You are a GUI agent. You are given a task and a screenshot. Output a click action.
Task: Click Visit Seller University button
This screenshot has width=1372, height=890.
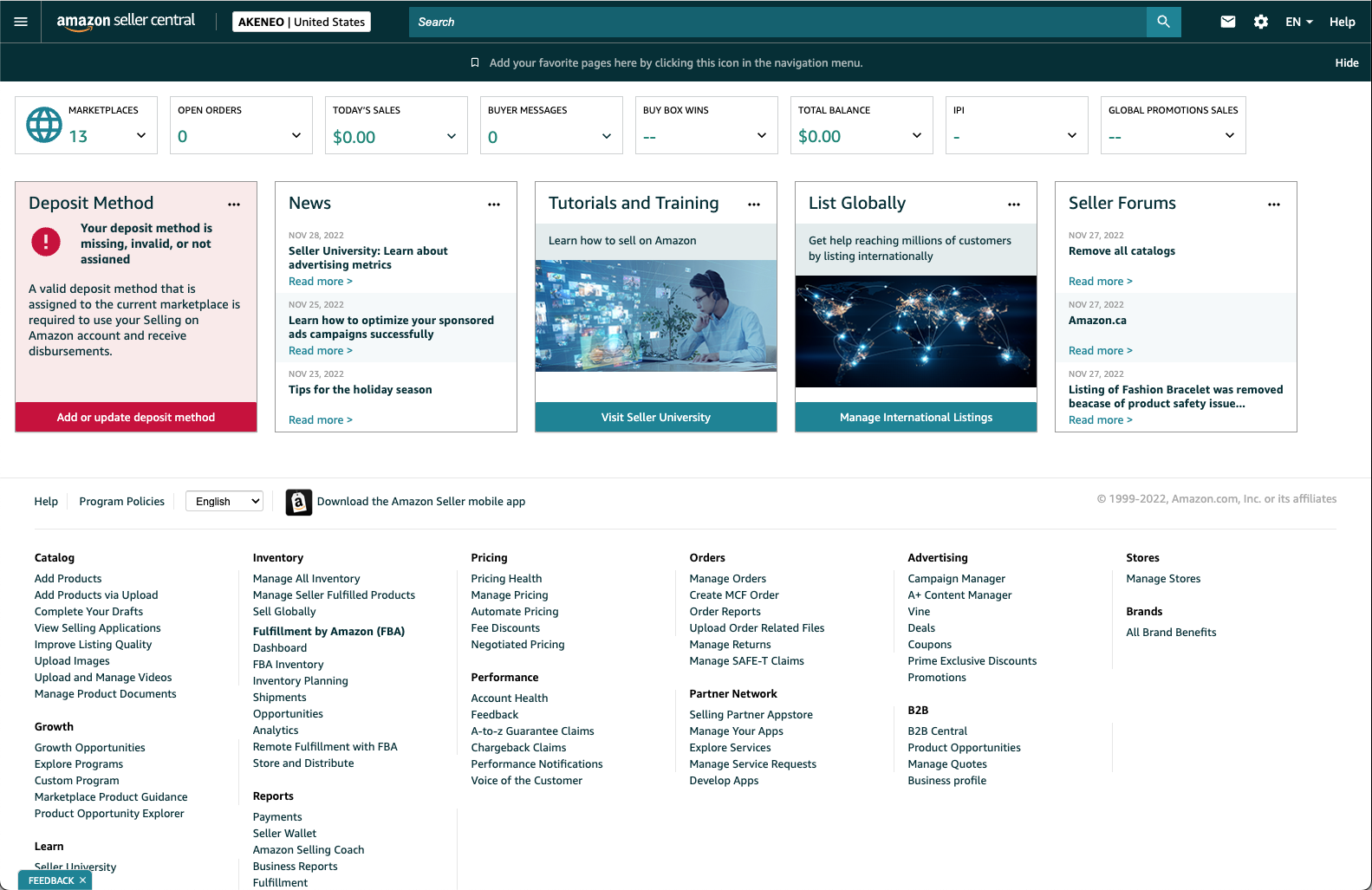(x=655, y=417)
